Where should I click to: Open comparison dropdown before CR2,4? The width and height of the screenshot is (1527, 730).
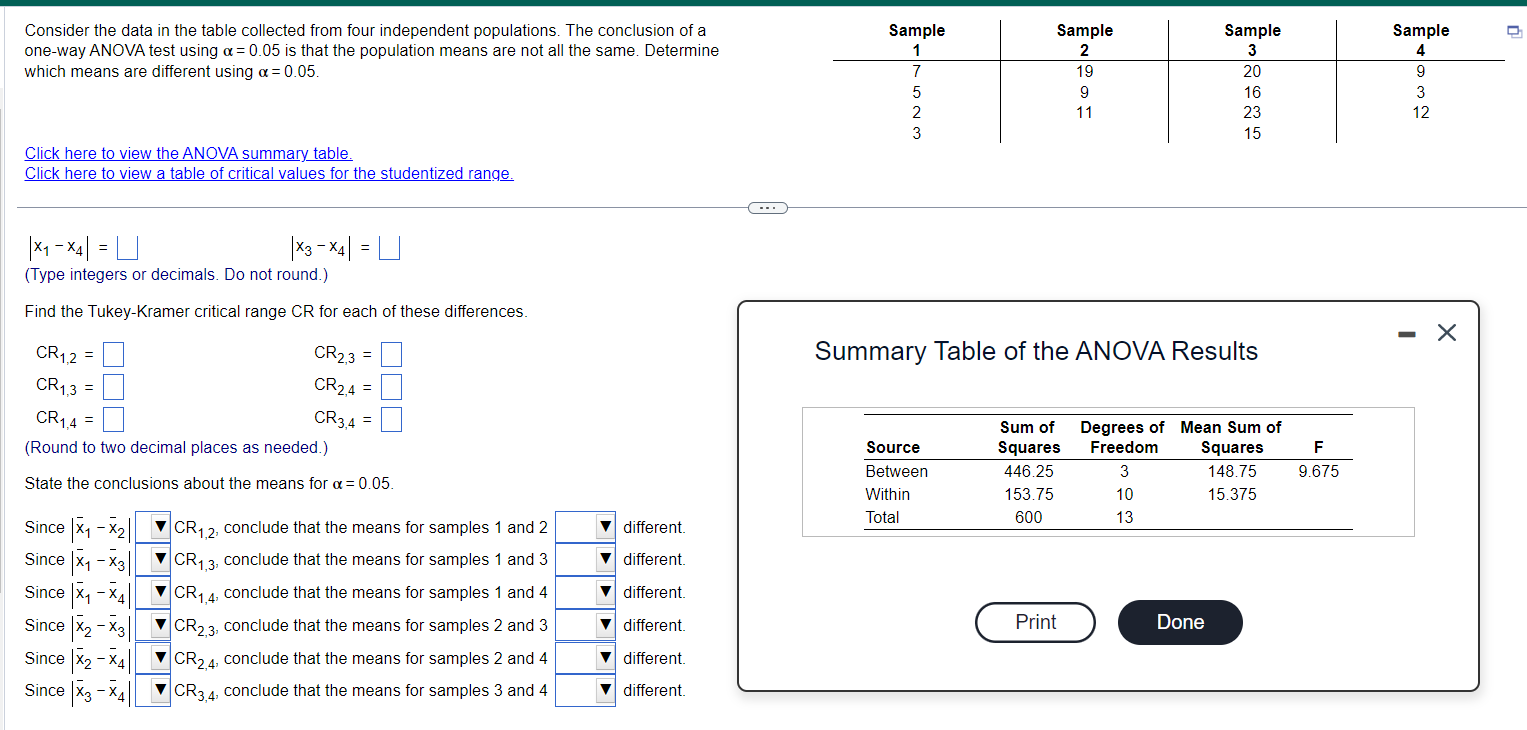coord(153,659)
